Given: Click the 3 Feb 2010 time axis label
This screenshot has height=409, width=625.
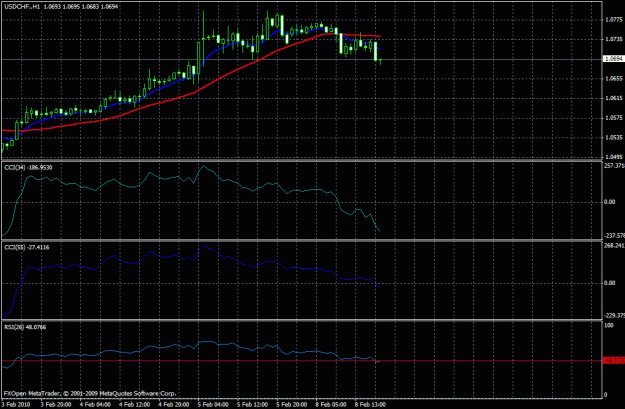Looking at the screenshot, I should pos(16,405).
